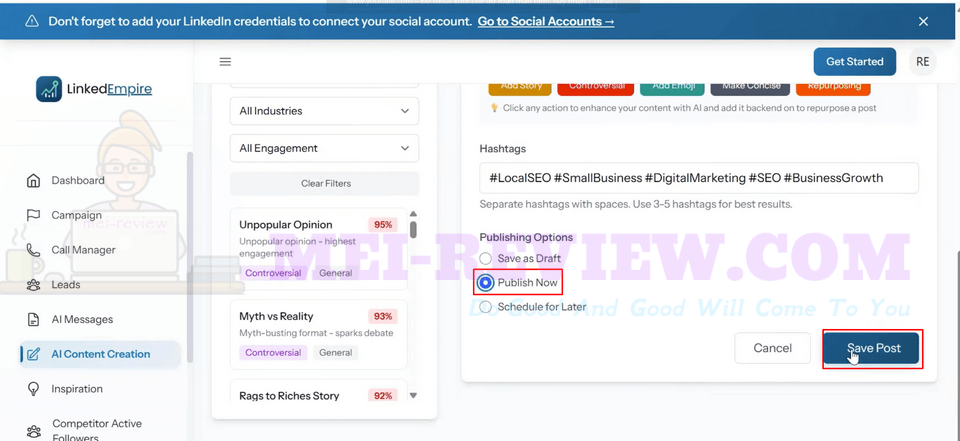Open the RE profile avatar
The height and width of the screenshot is (441, 960).
tap(923, 62)
